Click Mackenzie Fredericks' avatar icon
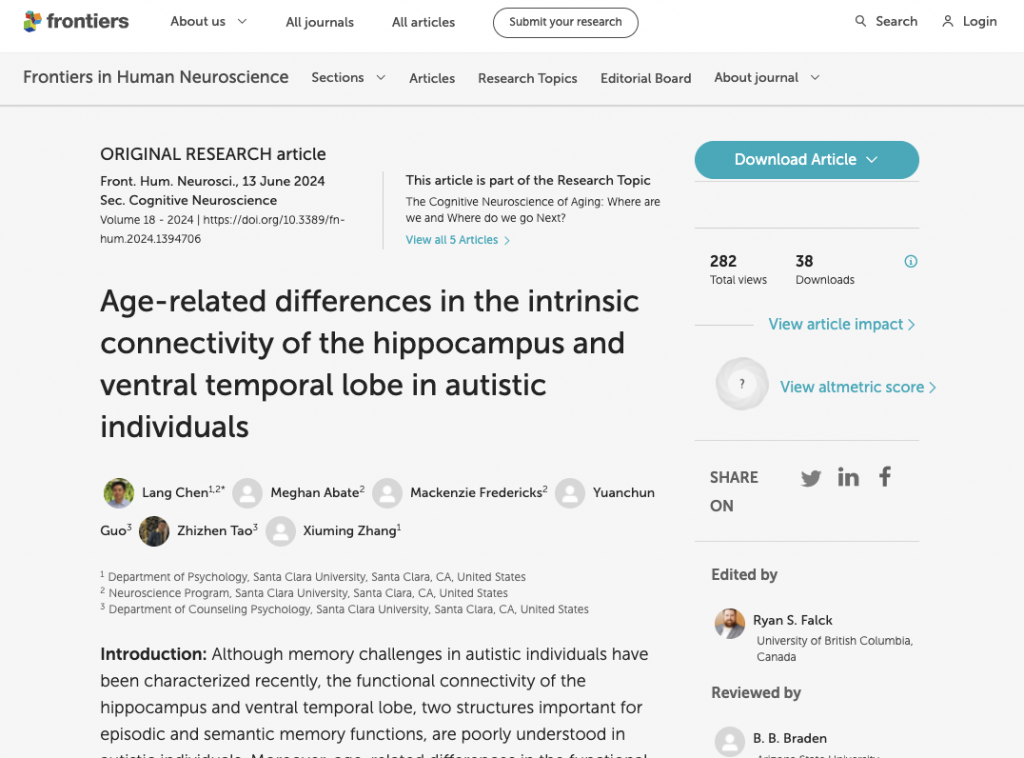 pyautogui.click(x=387, y=493)
